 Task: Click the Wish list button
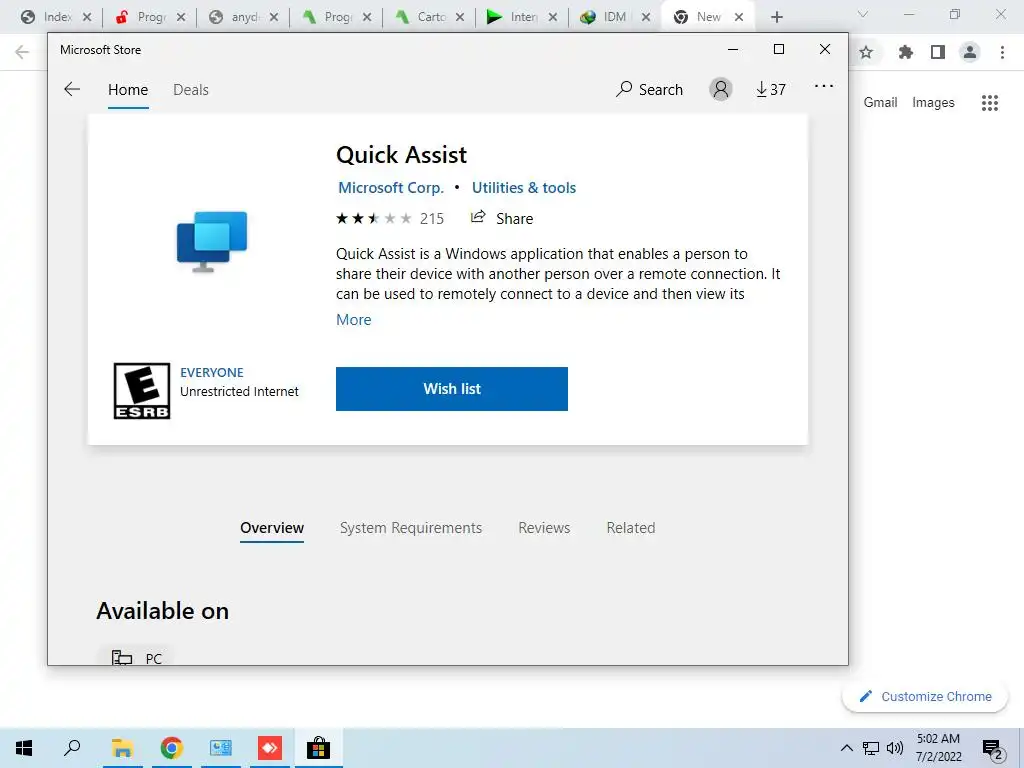pyautogui.click(x=452, y=389)
